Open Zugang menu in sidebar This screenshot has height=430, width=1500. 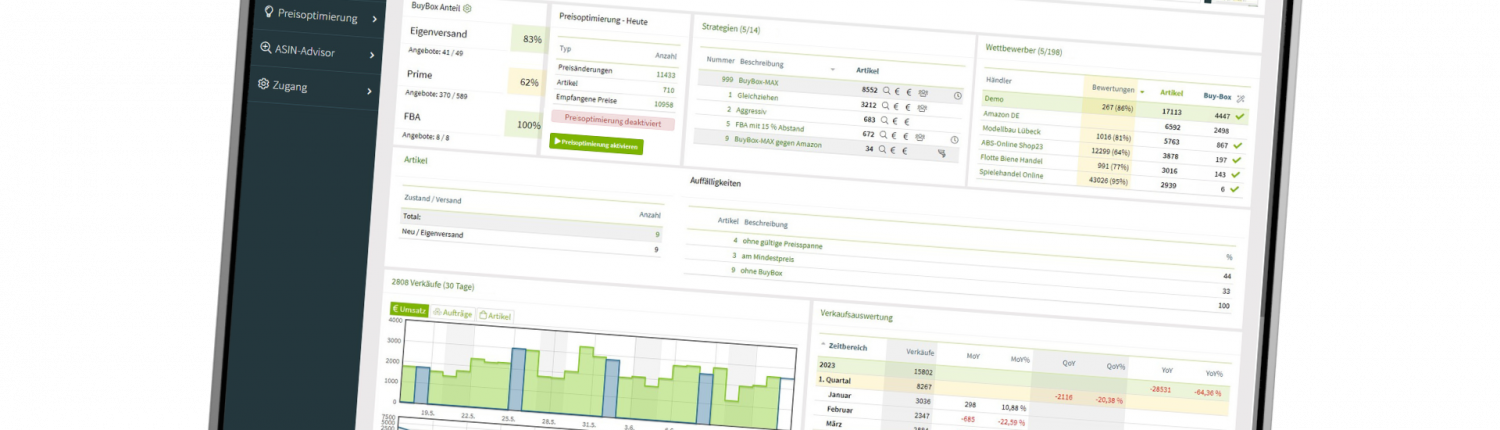pyautogui.click(x=290, y=87)
